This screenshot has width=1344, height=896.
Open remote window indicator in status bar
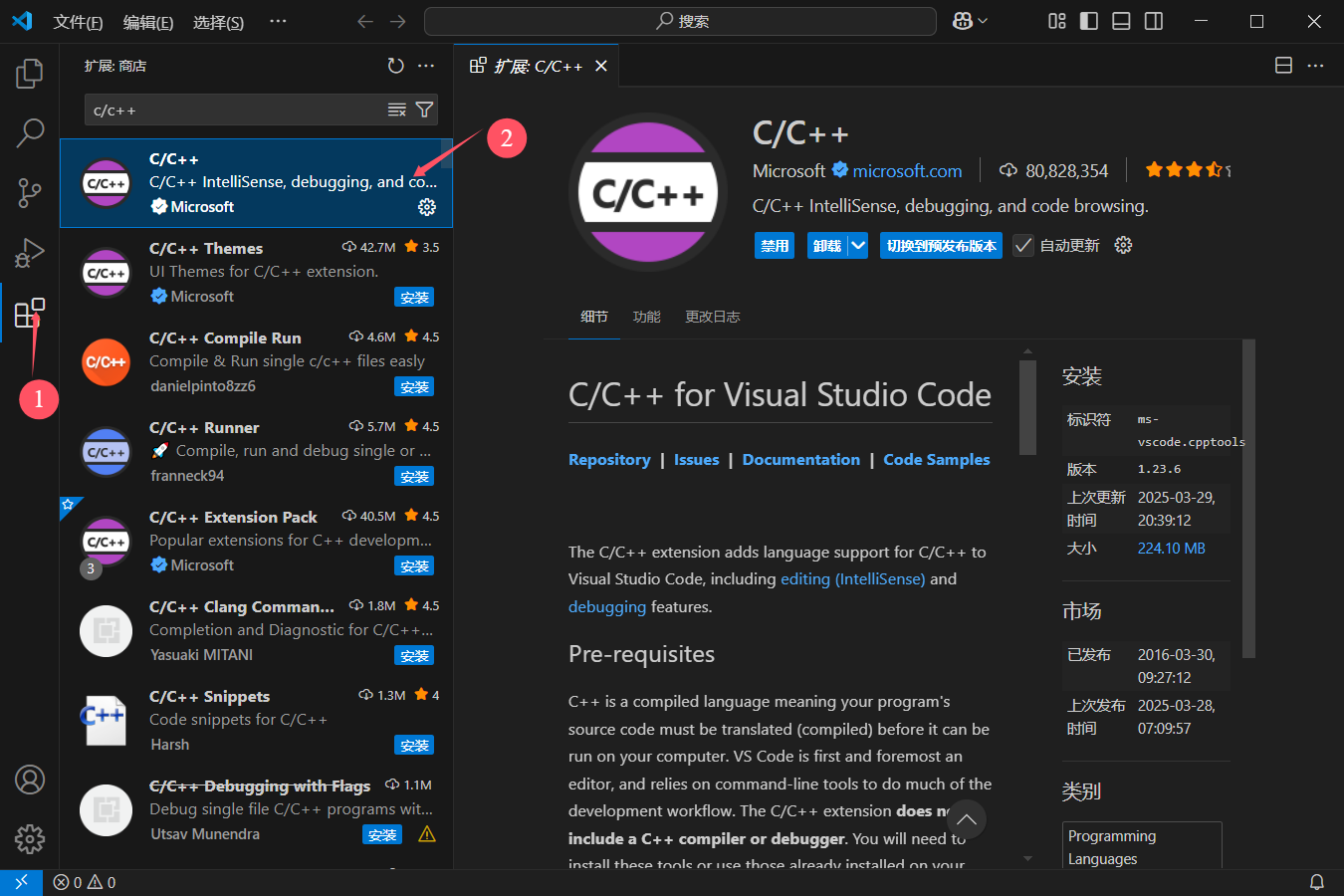[x=21, y=882]
